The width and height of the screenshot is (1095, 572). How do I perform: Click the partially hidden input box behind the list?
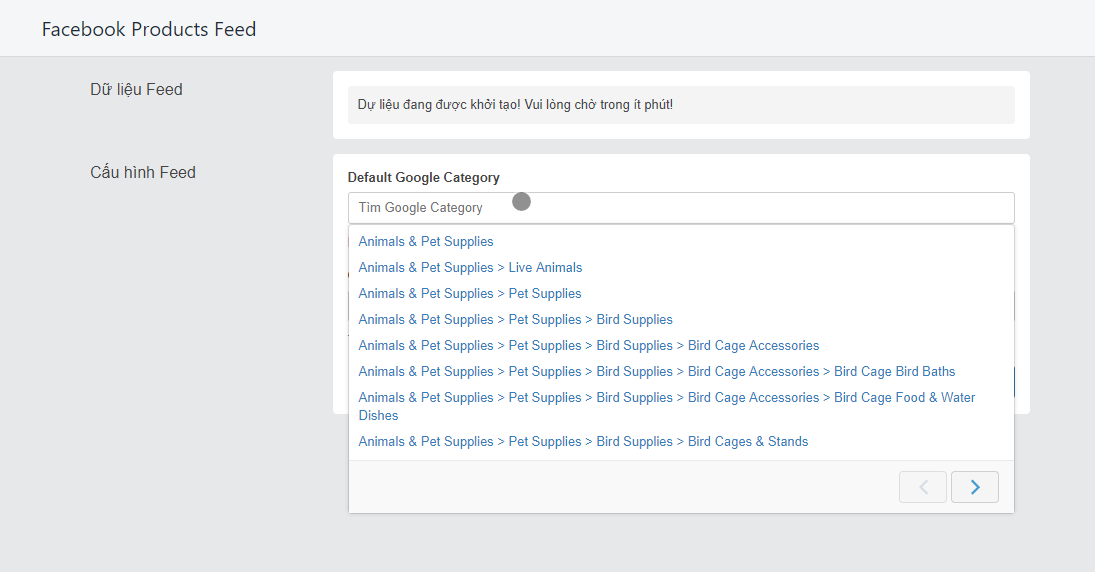pos(1015,306)
